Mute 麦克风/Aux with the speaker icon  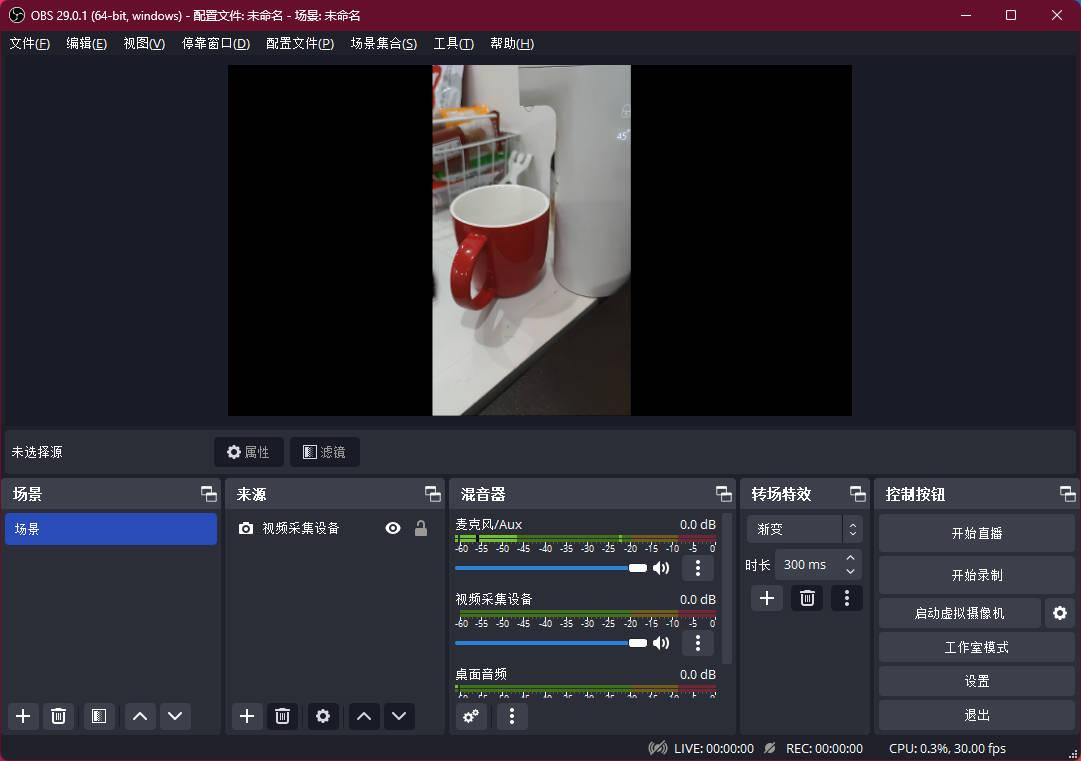coord(661,568)
